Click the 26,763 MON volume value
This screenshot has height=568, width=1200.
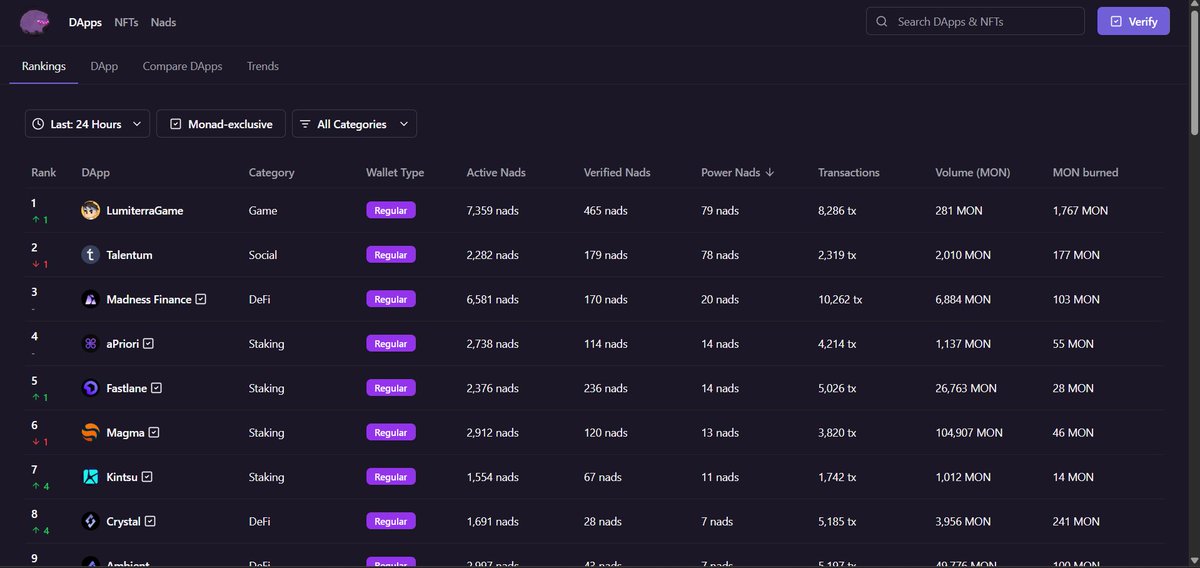click(966, 388)
